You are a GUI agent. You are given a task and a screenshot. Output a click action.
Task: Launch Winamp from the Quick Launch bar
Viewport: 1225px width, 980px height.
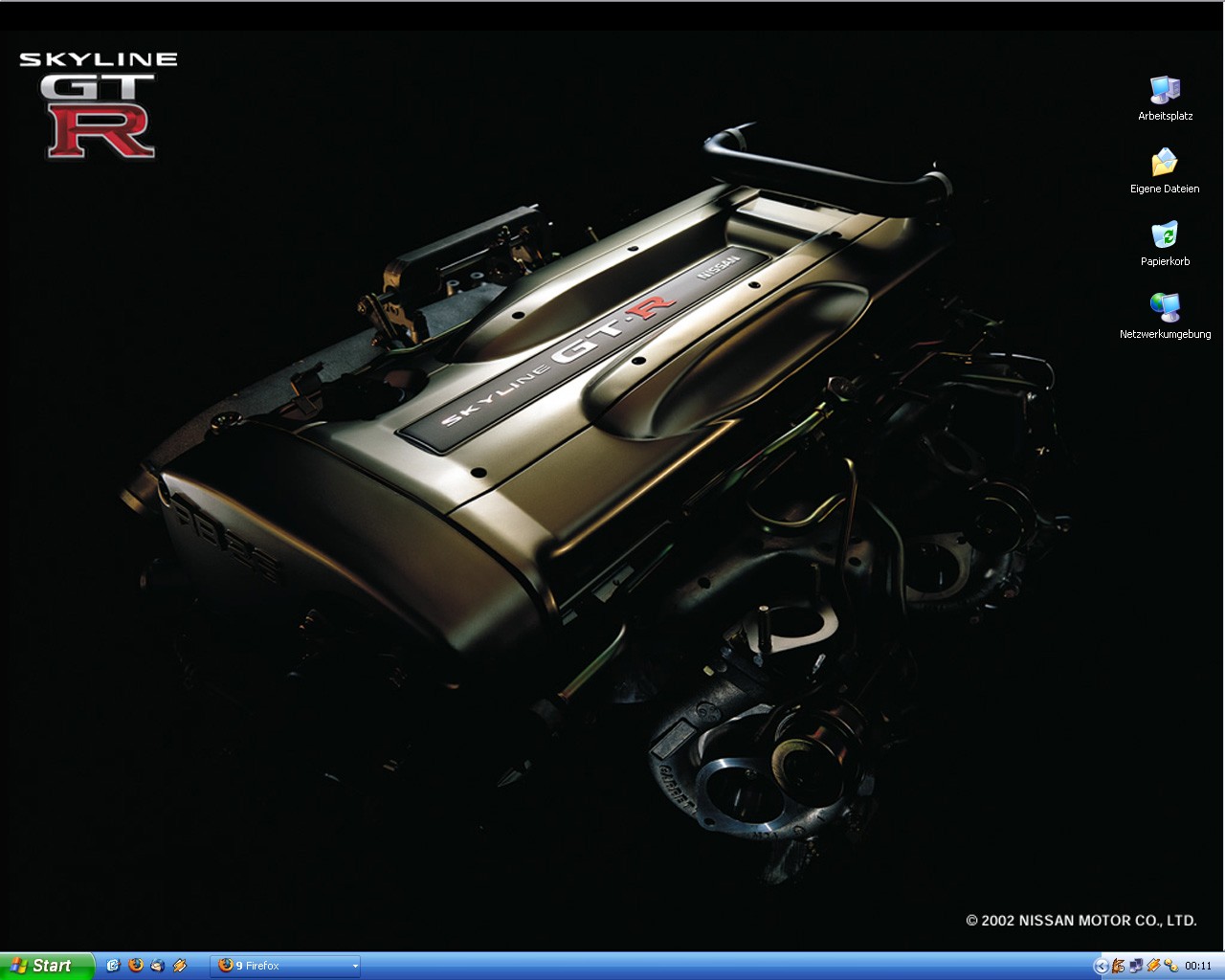pyautogui.click(x=180, y=966)
